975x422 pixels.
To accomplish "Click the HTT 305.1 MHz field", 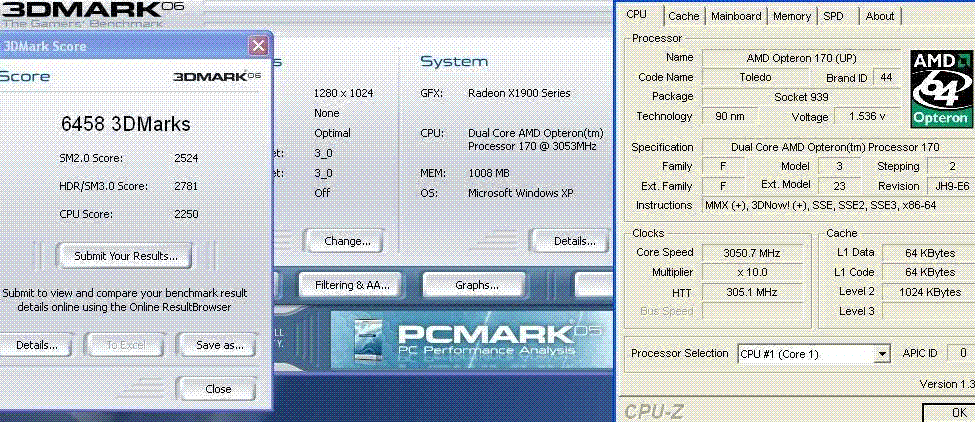I will pos(751,291).
